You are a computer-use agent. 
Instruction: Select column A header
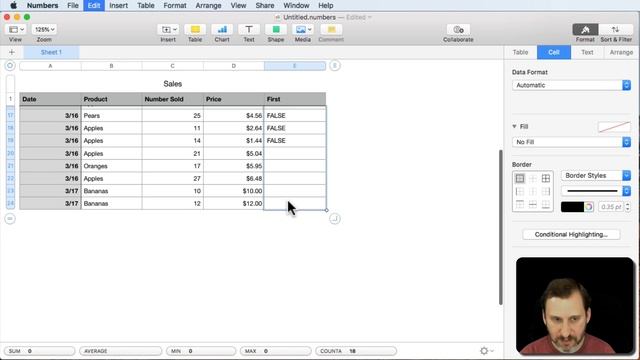click(x=50, y=66)
